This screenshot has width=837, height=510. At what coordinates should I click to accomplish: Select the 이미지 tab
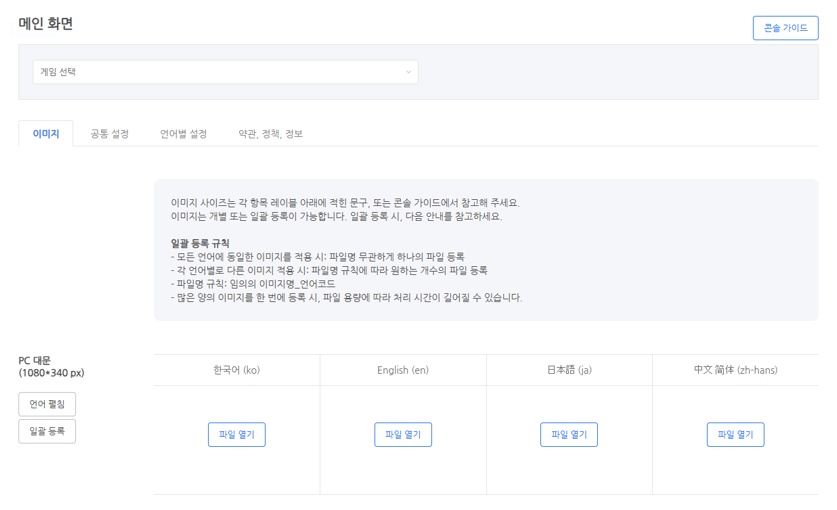46,134
